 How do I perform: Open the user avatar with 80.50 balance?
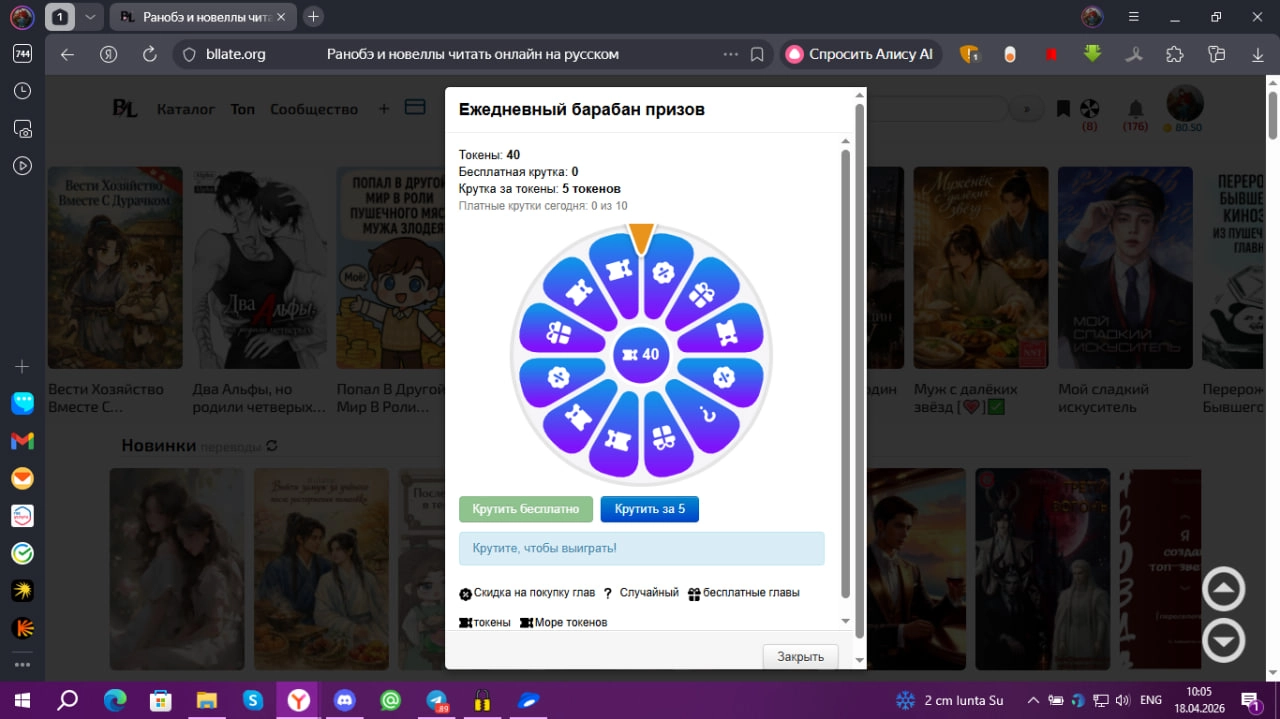(x=1185, y=103)
